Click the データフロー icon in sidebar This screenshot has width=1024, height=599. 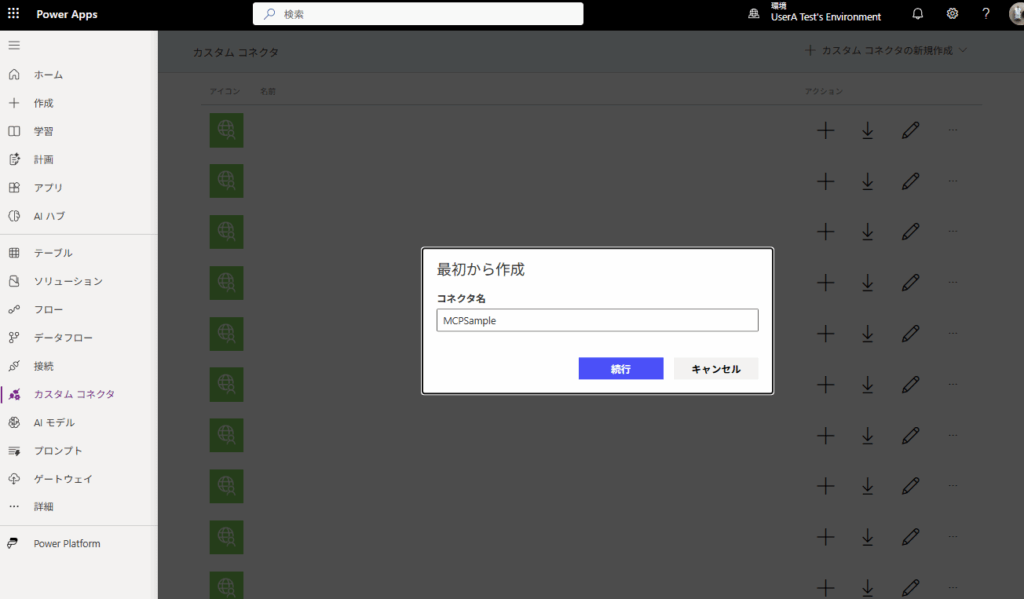click(14, 337)
